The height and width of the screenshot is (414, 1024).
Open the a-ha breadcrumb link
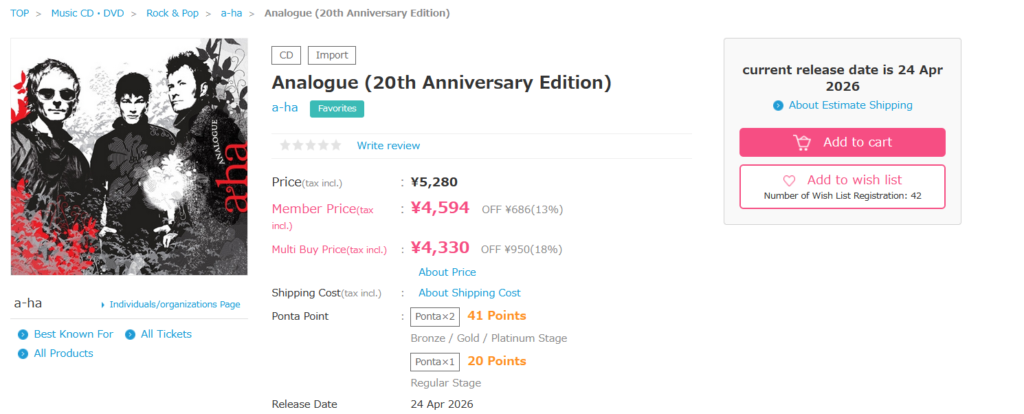click(232, 13)
